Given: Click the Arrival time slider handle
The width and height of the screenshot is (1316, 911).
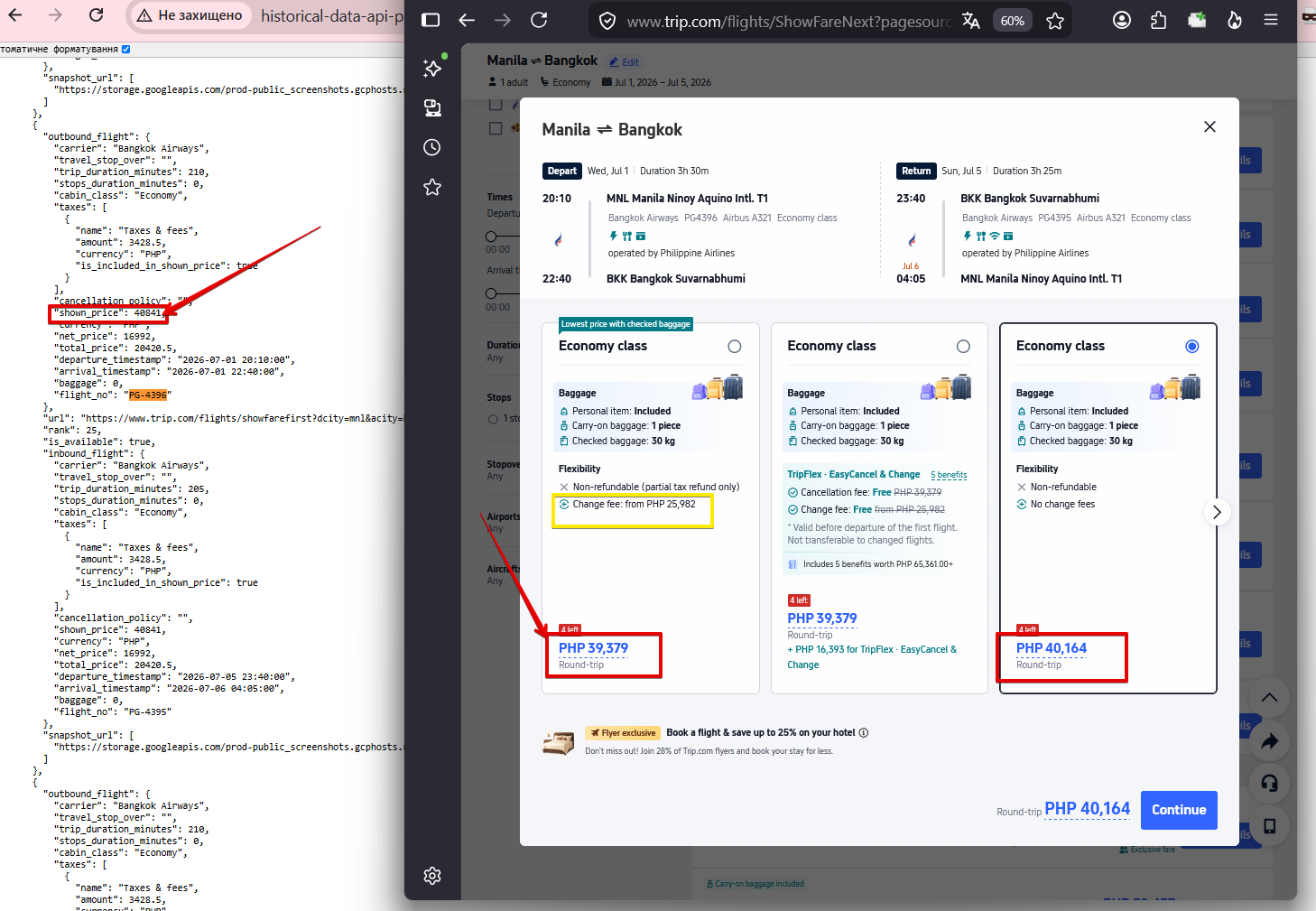Looking at the screenshot, I should 491,293.
